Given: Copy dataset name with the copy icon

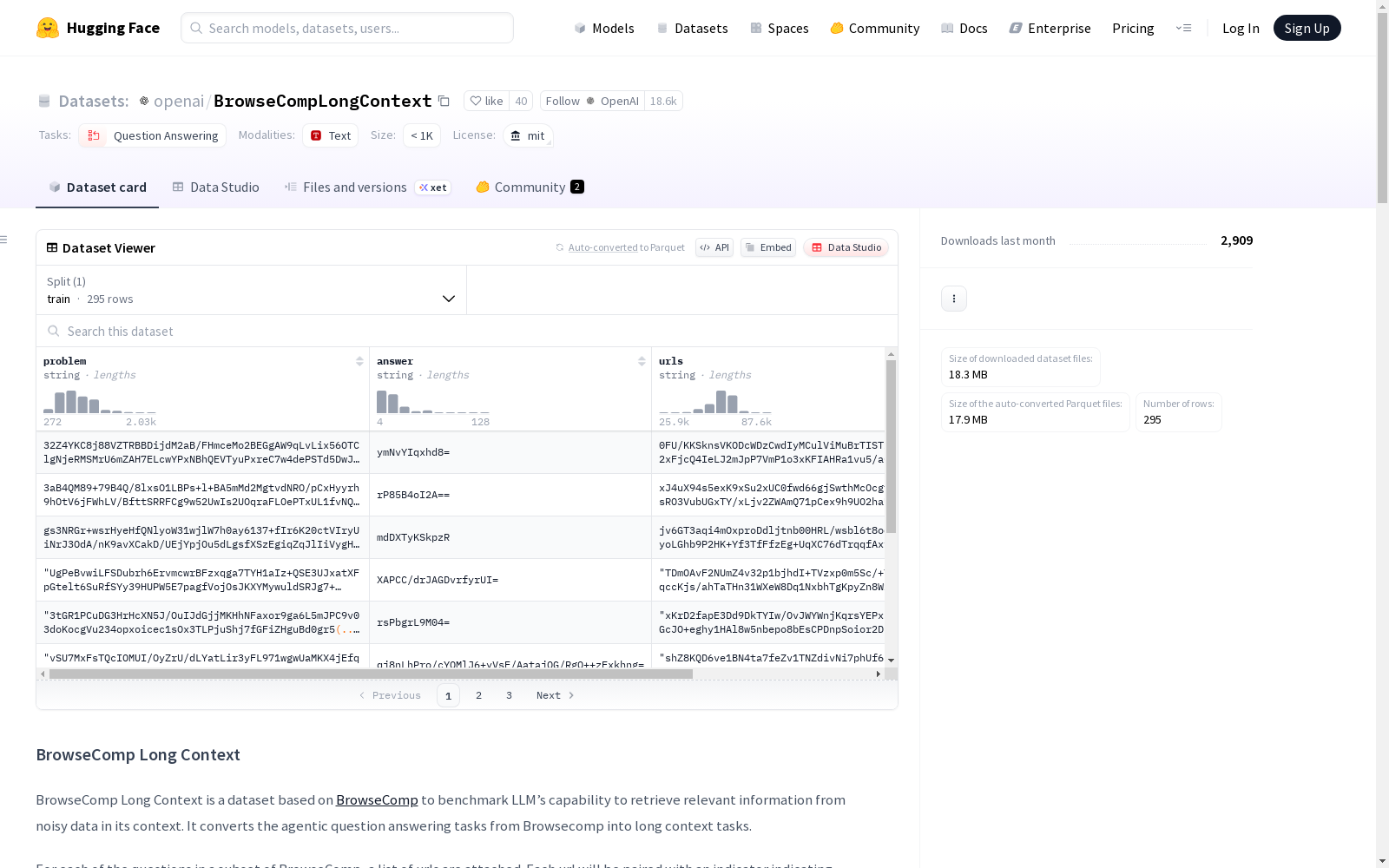Looking at the screenshot, I should tap(444, 101).
